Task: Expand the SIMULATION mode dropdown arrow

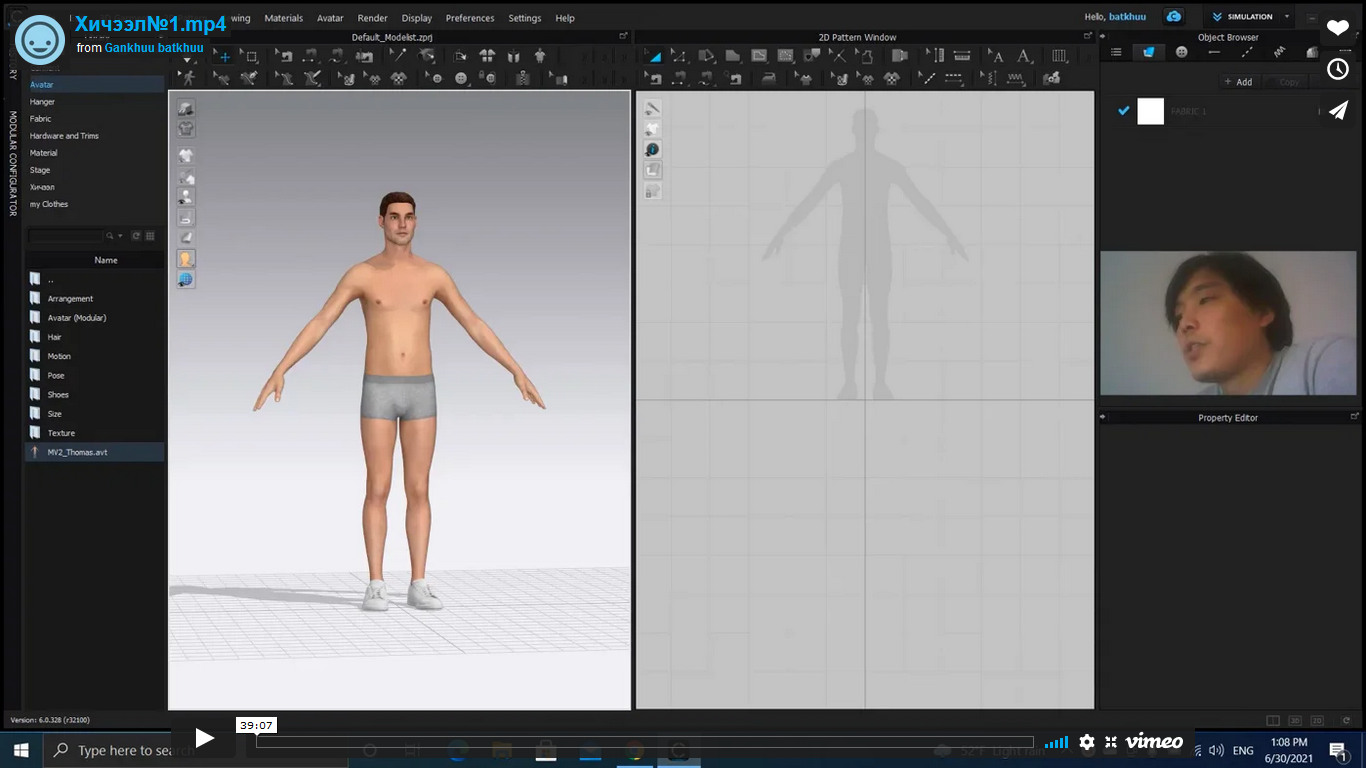Action: [x=1287, y=17]
